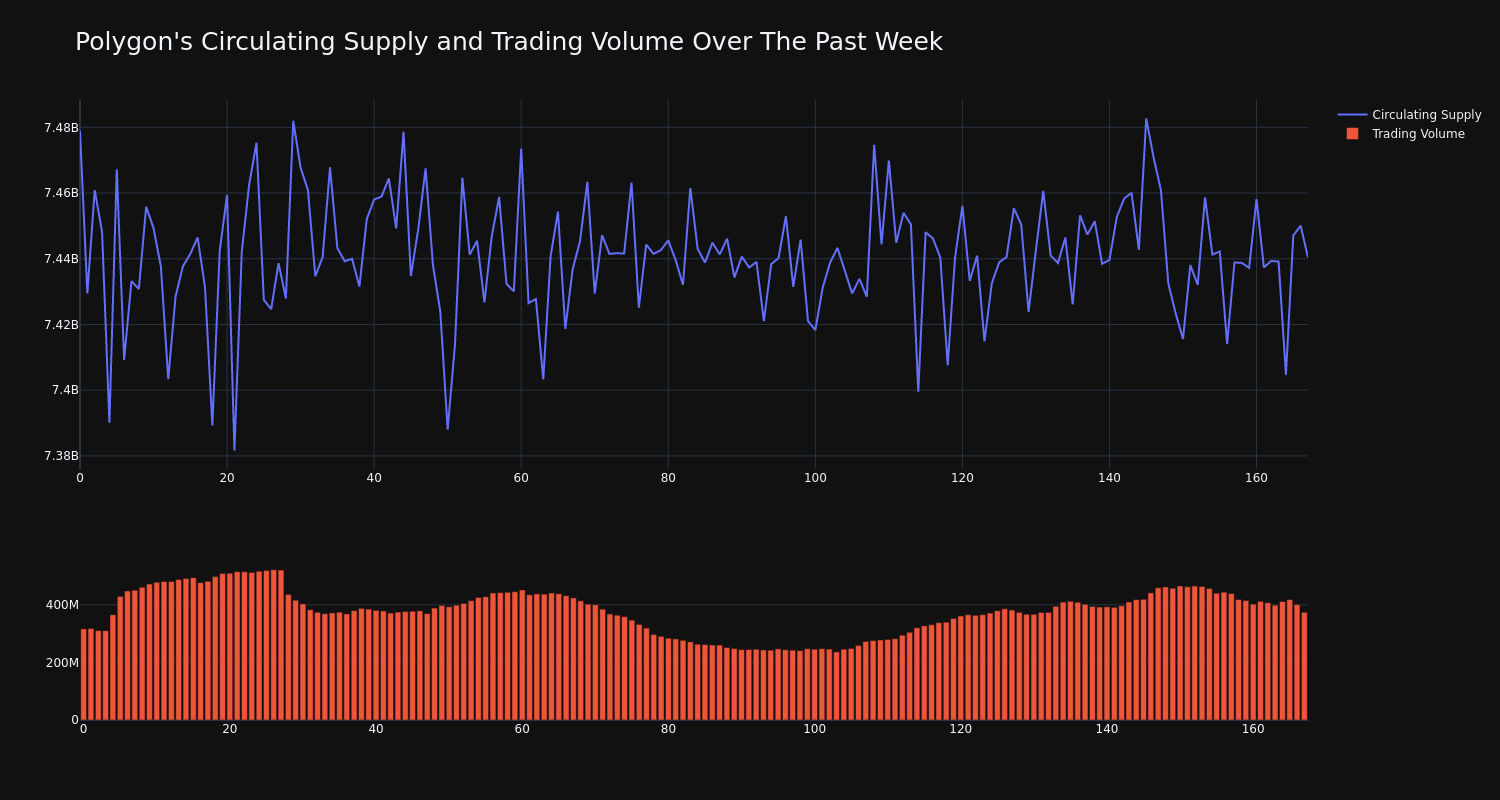Click x-axis tick 60 under supply chart
This screenshot has height=800, width=1500.
coord(521,478)
